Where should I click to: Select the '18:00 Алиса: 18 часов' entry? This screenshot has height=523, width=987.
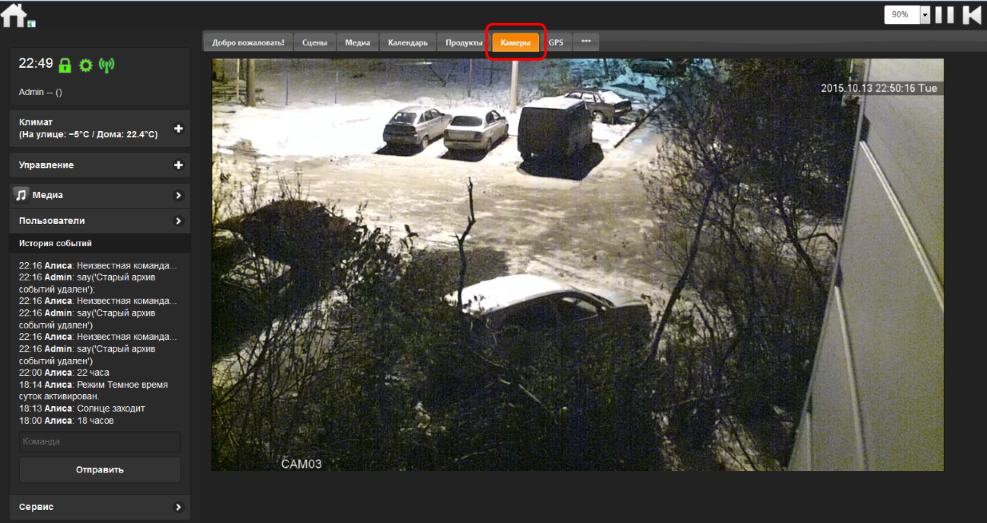[x=66, y=420]
